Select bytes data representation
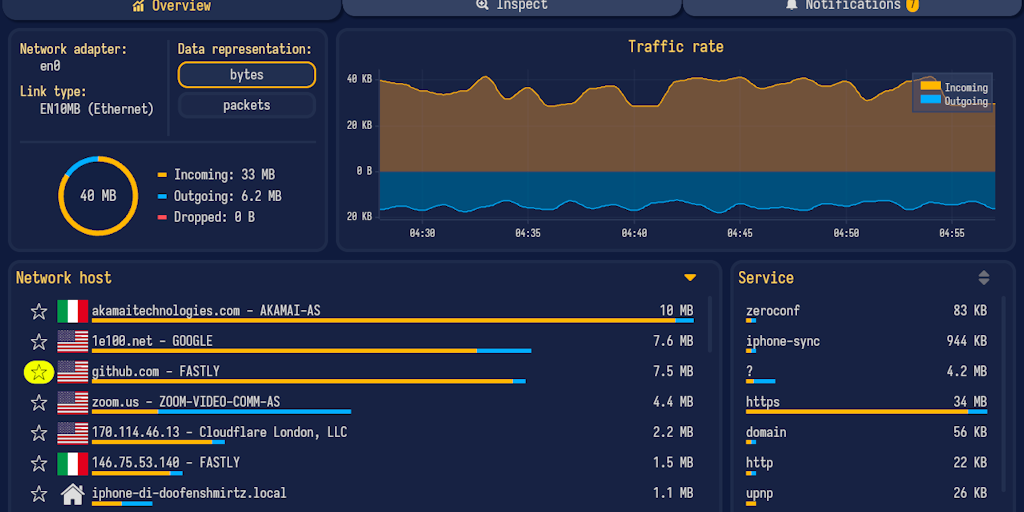This screenshot has height=512, width=1024. click(x=247, y=75)
